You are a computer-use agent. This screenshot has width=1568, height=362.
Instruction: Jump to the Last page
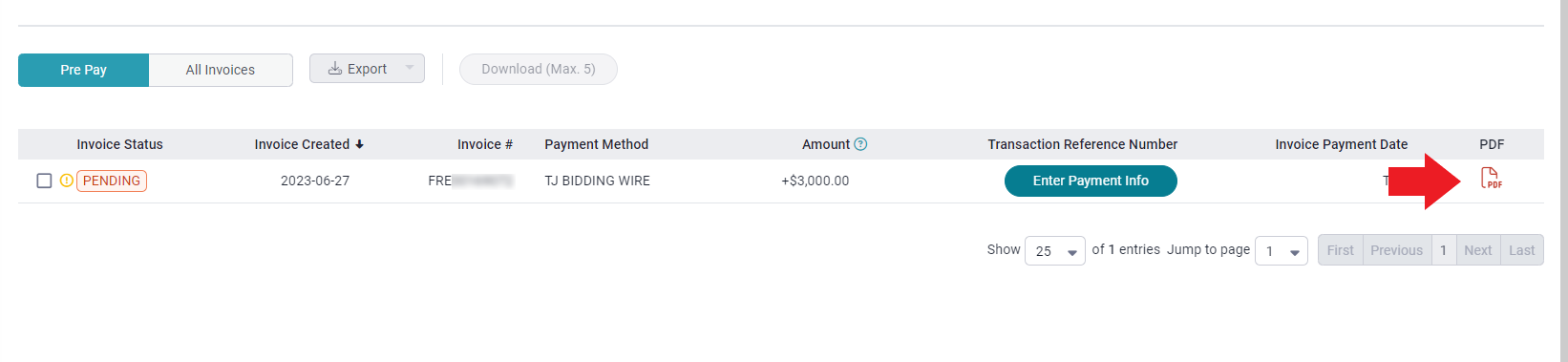click(x=1521, y=250)
